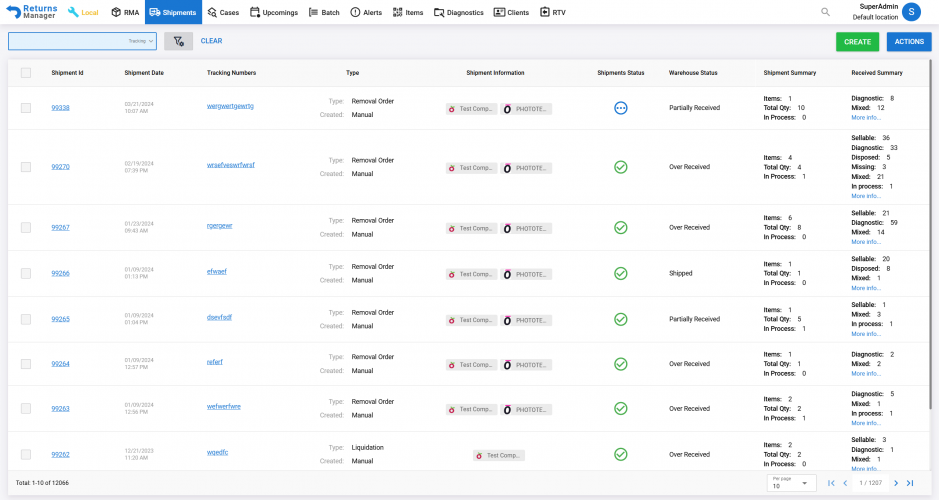Click the Test Comp chip in row 99262
The image size is (939, 500).
coord(498,456)
